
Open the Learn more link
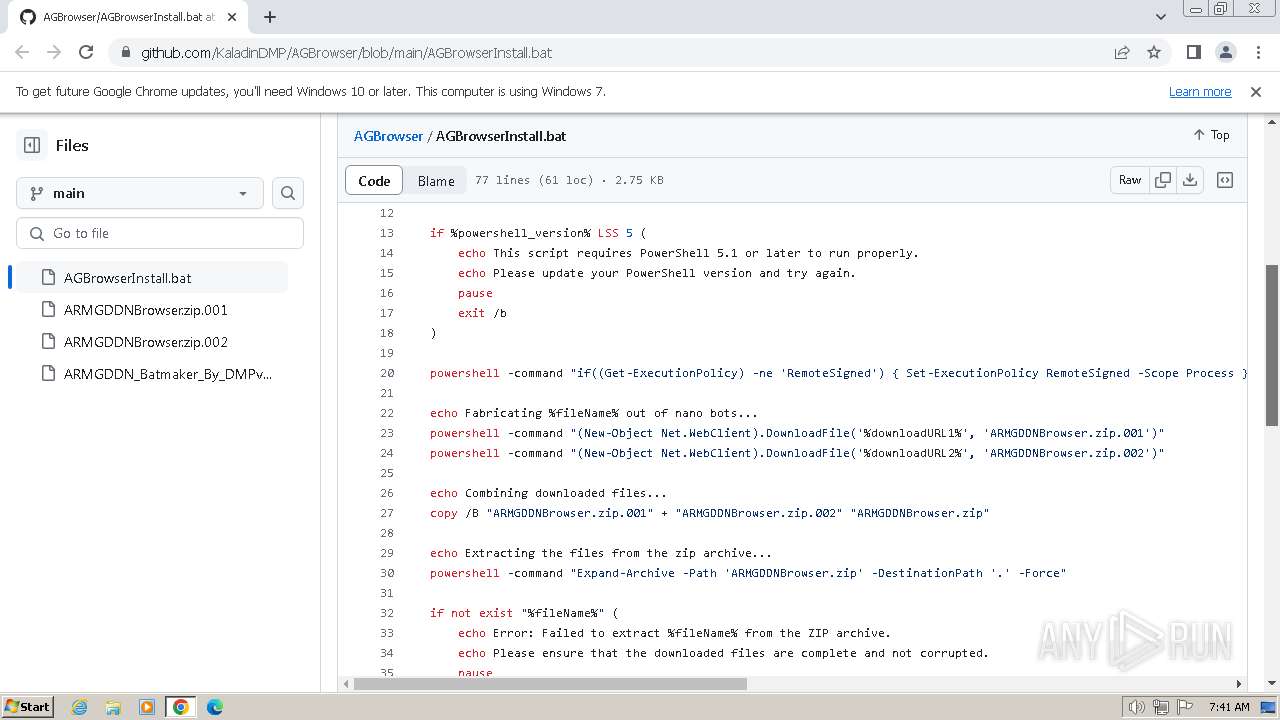[x=1200, y=91]
